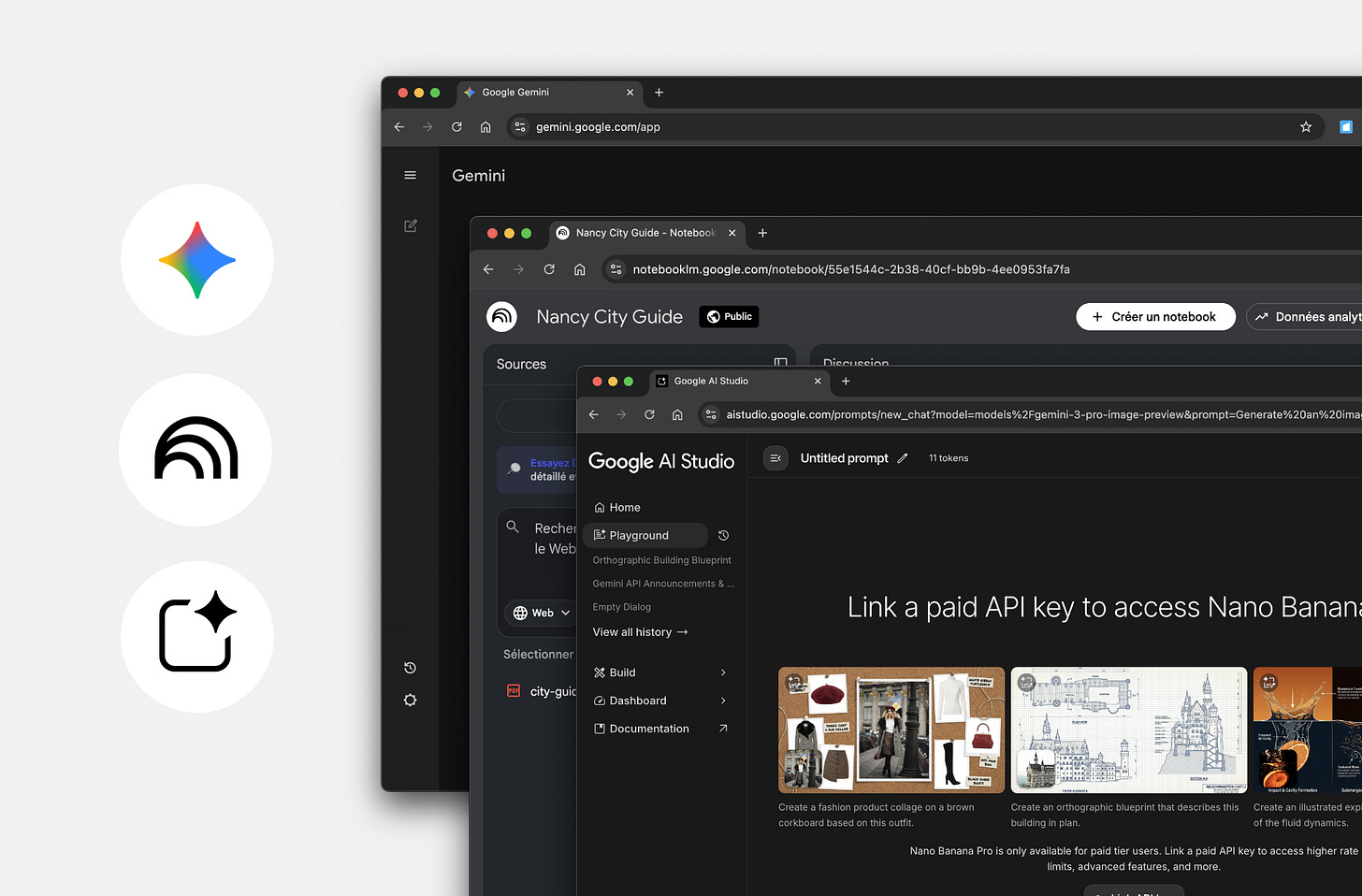Open Home in AI Studio sidebar
The image size is (1362, 896).
(617, 508)
